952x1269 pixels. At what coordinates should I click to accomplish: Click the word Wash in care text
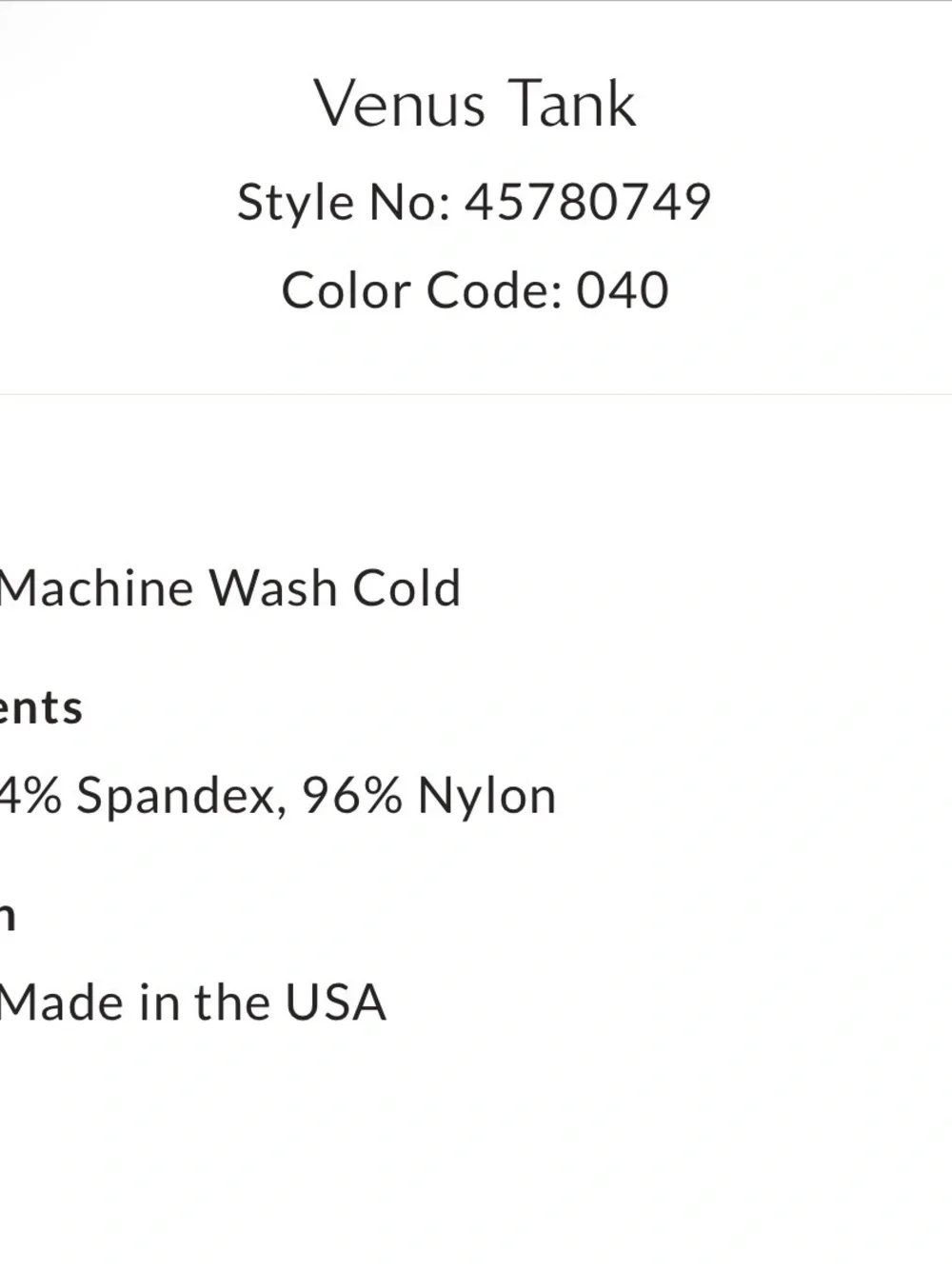273,587
